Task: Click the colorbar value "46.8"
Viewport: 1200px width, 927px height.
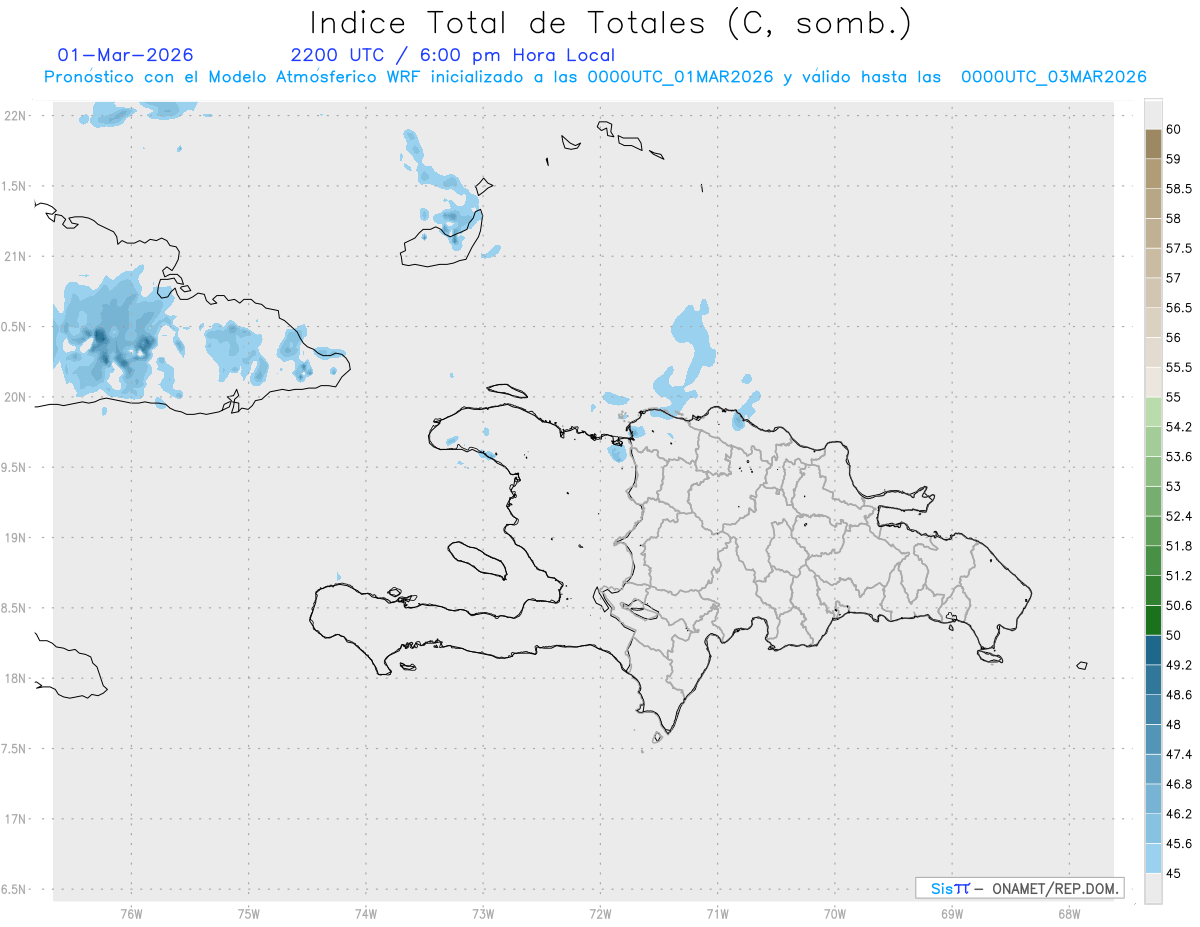Action: [1179, 784]
